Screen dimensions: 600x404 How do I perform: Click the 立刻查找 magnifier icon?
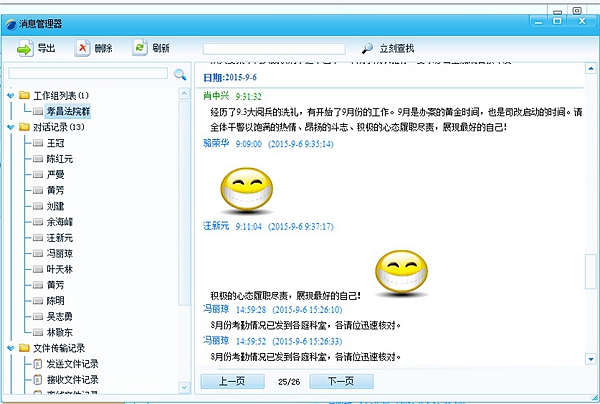click(x=367, y=48)
